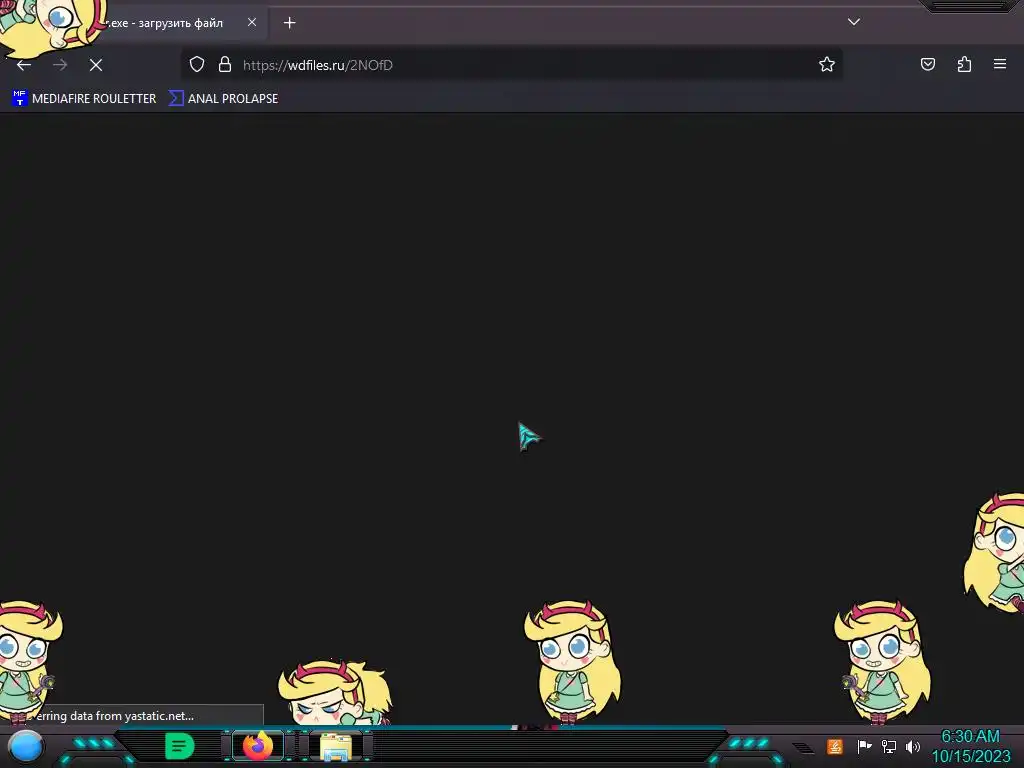Click the Star character holding wand at bottom right
Image resolution: width=1024 pixels, height=768 pixels.
pyautogui.click(x=882, y=662)
